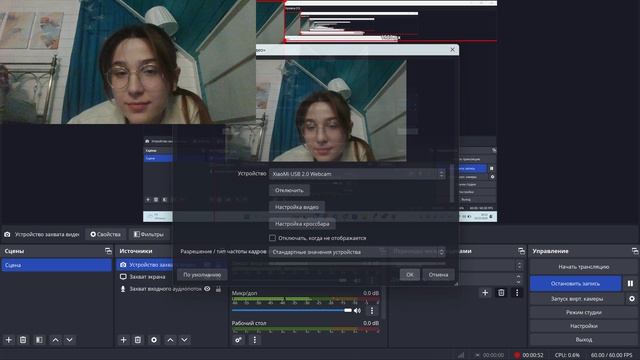Click 'CPU: 0.6%' status bar text
This screenshot has width=640, height=360.
pyautogui.click(x=567, y=355)
